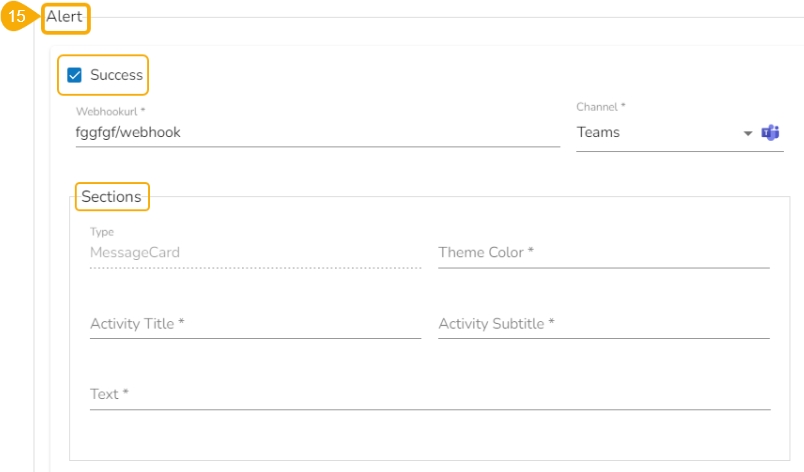
Task: Click the fggfgf/webhook URL text
Action: click(128, 132)
